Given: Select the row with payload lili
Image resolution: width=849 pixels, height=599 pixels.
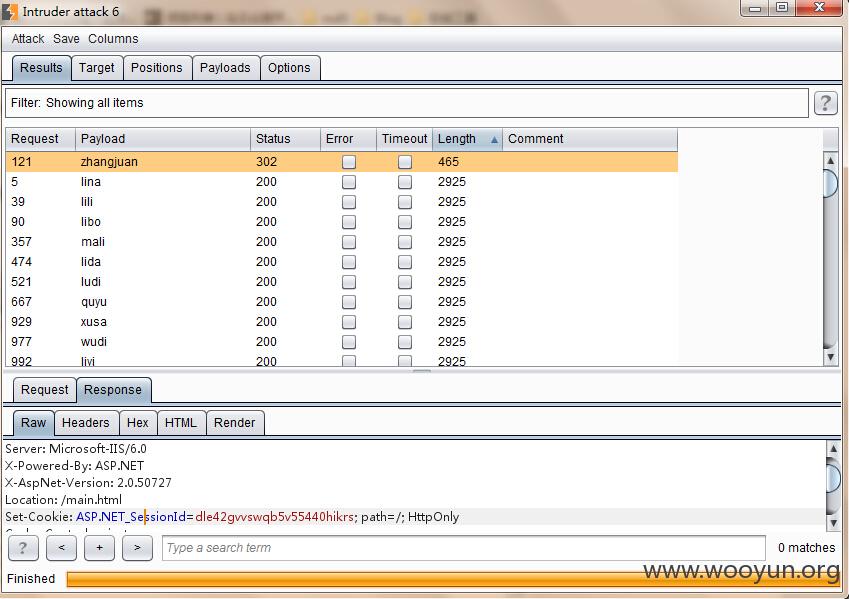Looking at the screenshot, I should point(342,202).
